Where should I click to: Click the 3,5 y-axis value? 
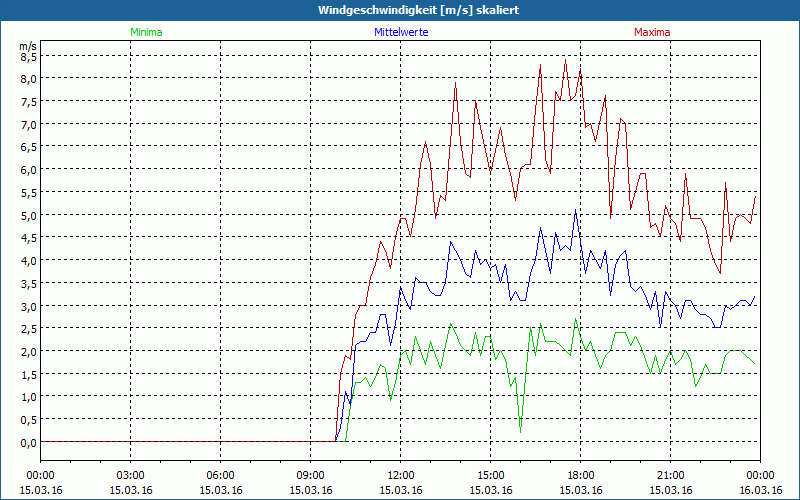point(29,283)
